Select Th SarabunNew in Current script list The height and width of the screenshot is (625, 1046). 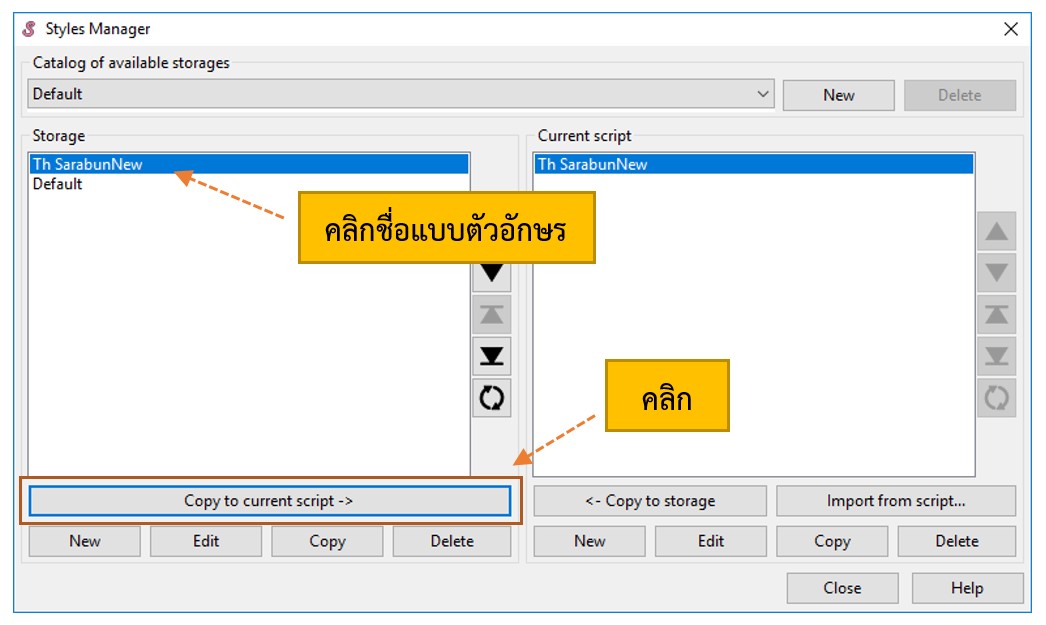[593, 165]
